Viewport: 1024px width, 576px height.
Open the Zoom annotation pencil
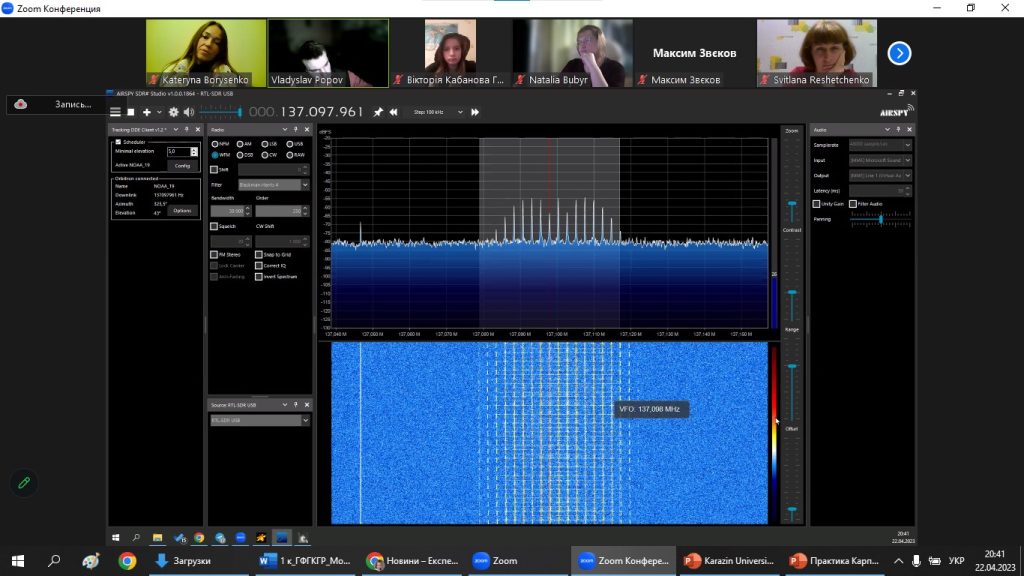click(24, 483)
